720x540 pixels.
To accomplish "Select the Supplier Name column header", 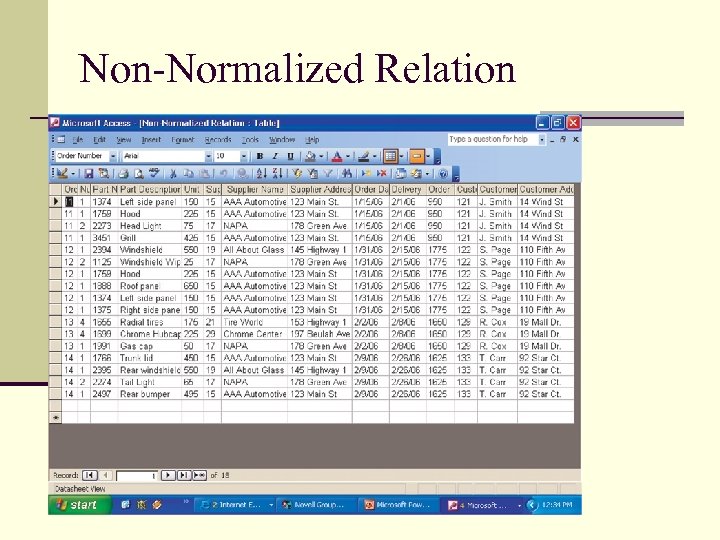I will pyautogui.click(x=254, y=189).
